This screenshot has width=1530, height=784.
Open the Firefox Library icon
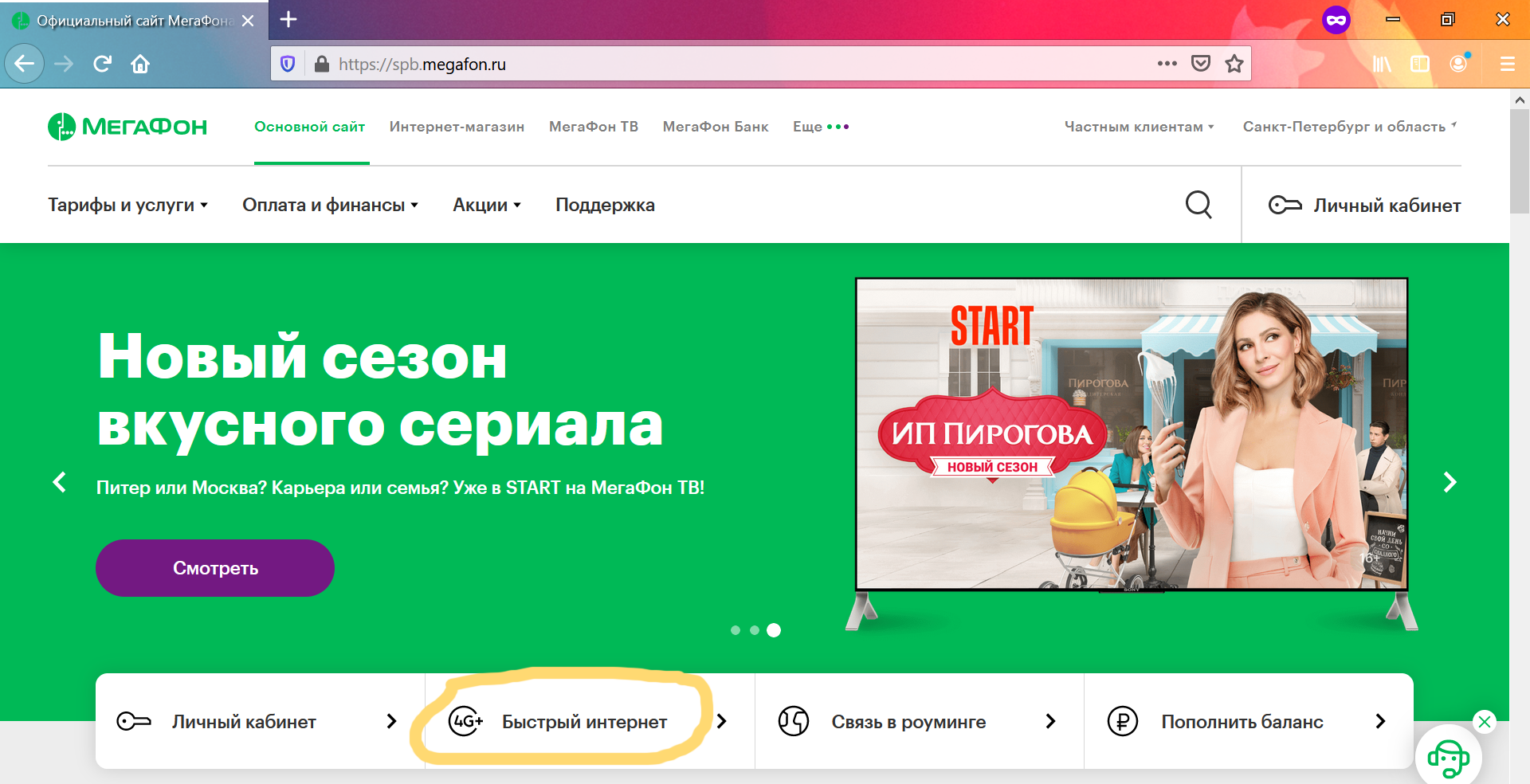coord(1382,64)
